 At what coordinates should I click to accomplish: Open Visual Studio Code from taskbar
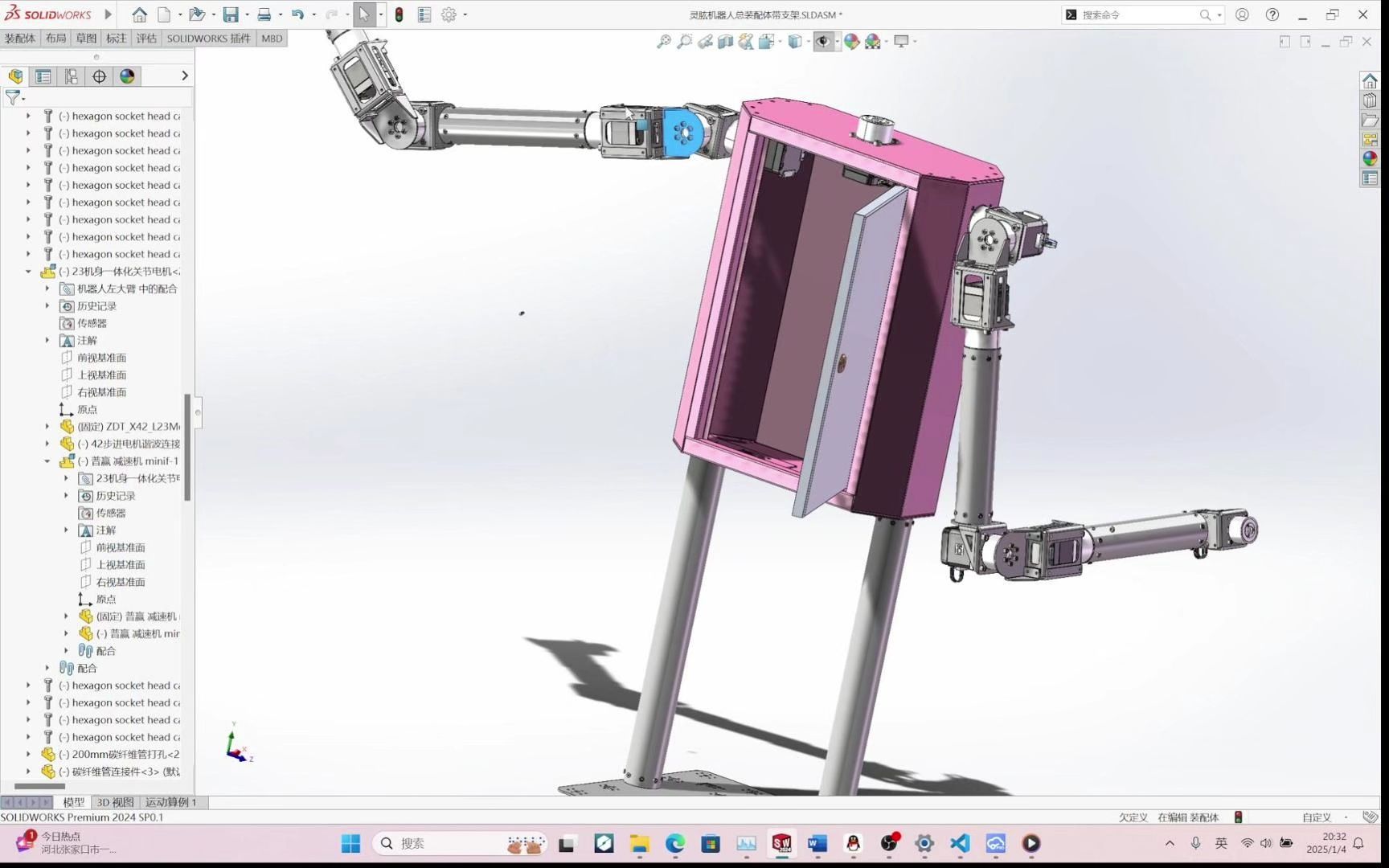tap(960, 843)
